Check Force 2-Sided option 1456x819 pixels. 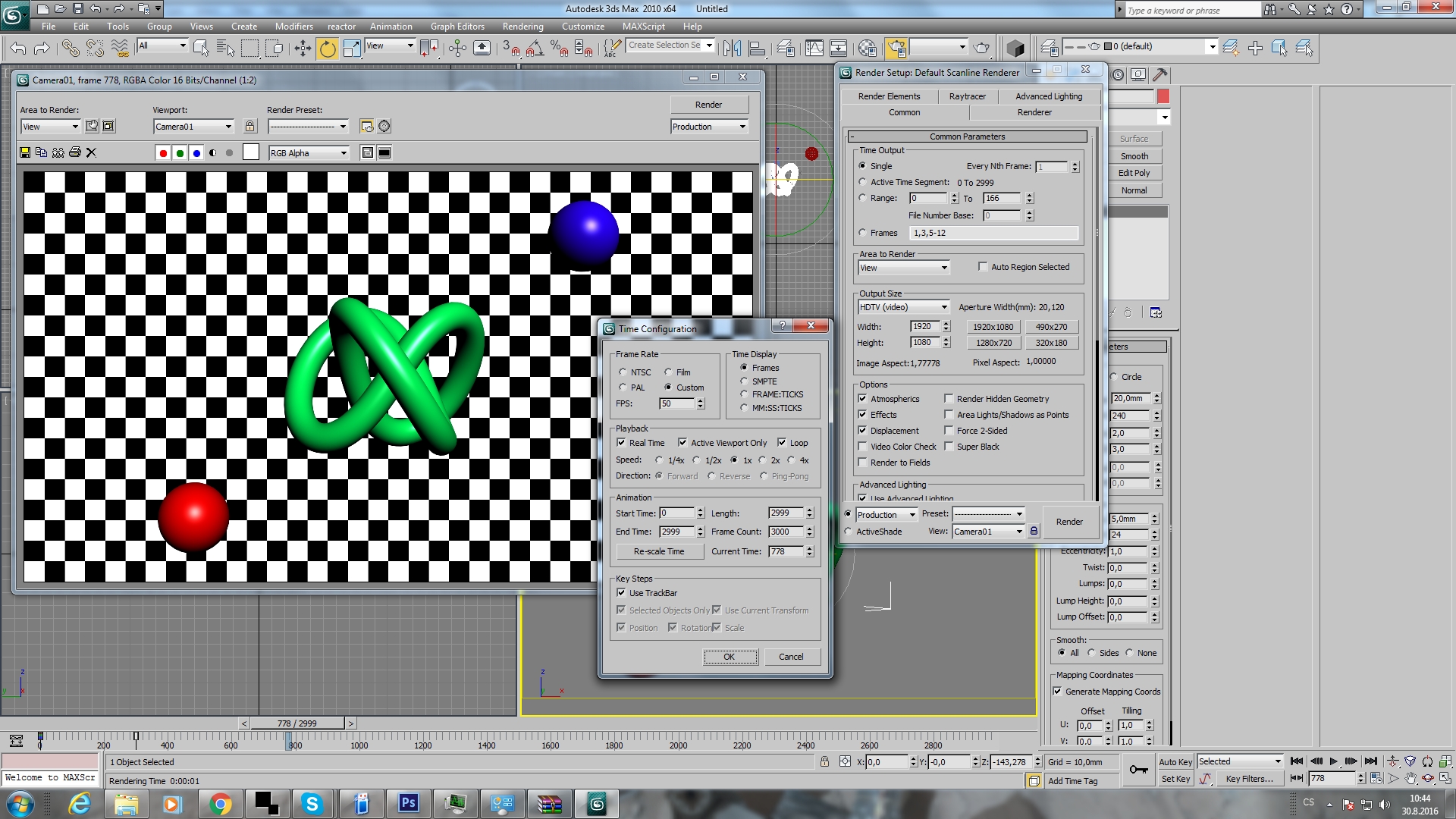976,431
